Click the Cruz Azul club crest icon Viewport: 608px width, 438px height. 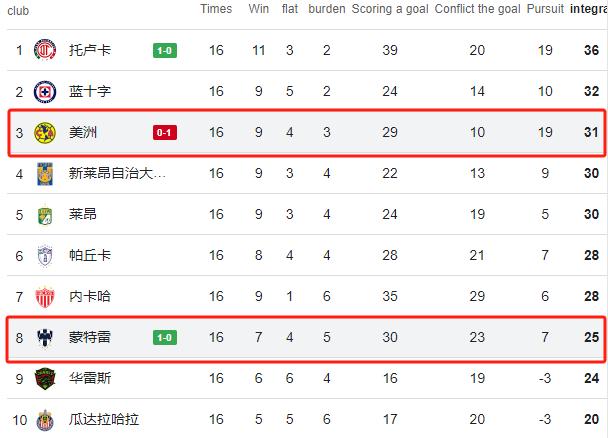click(45, 92)
